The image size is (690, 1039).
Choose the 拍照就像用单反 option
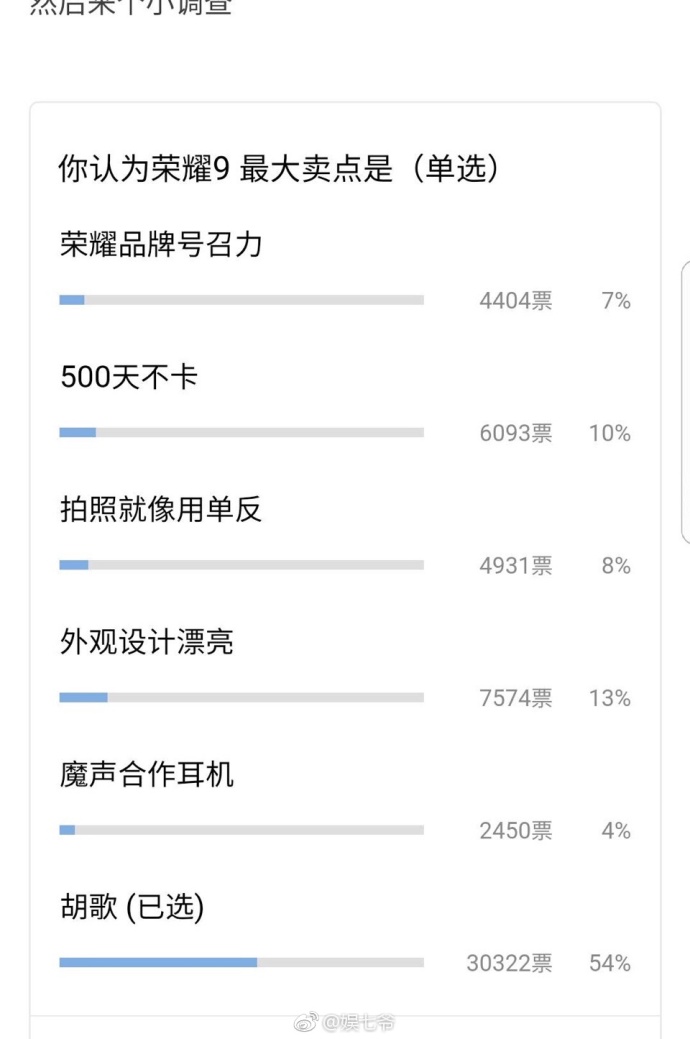click(x=161, y=510)
